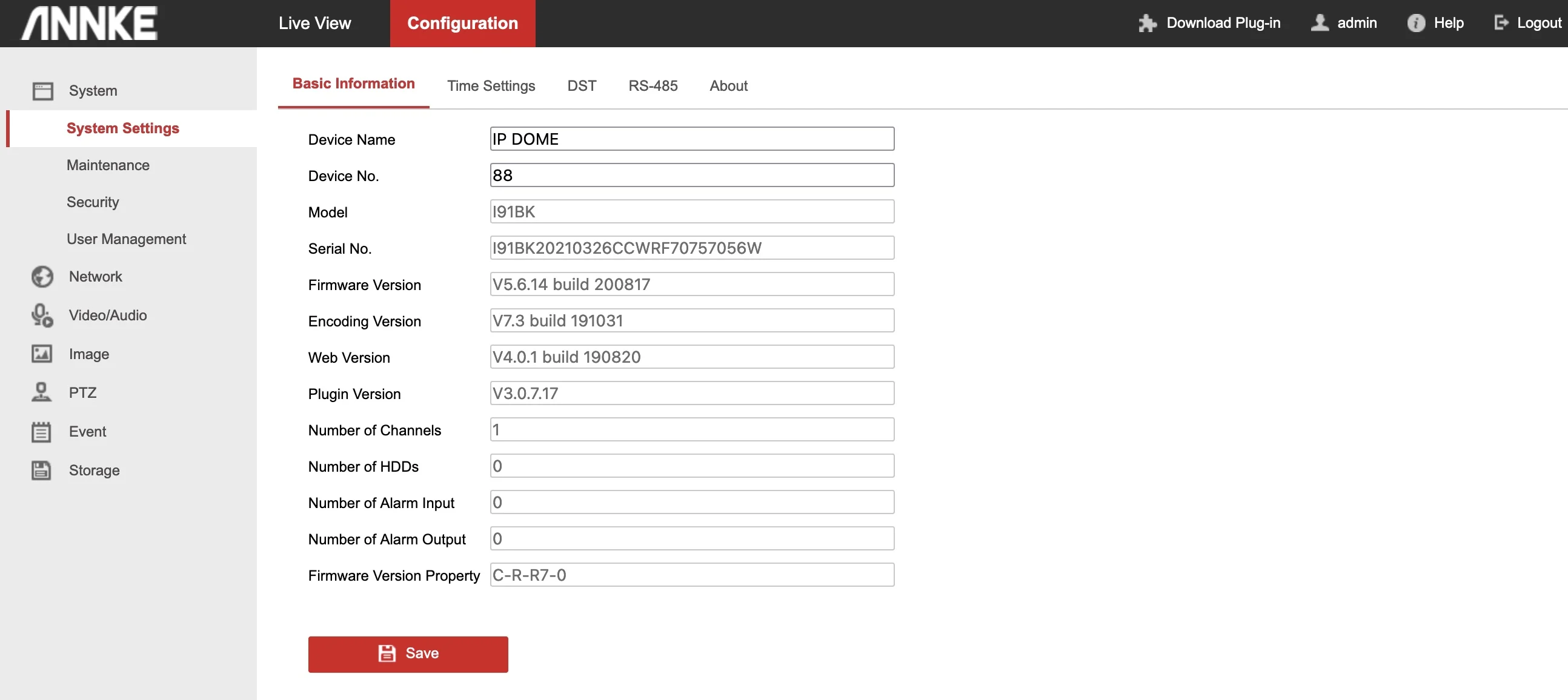
Task: Select the RS-485 tab
Action: (653, 86)
